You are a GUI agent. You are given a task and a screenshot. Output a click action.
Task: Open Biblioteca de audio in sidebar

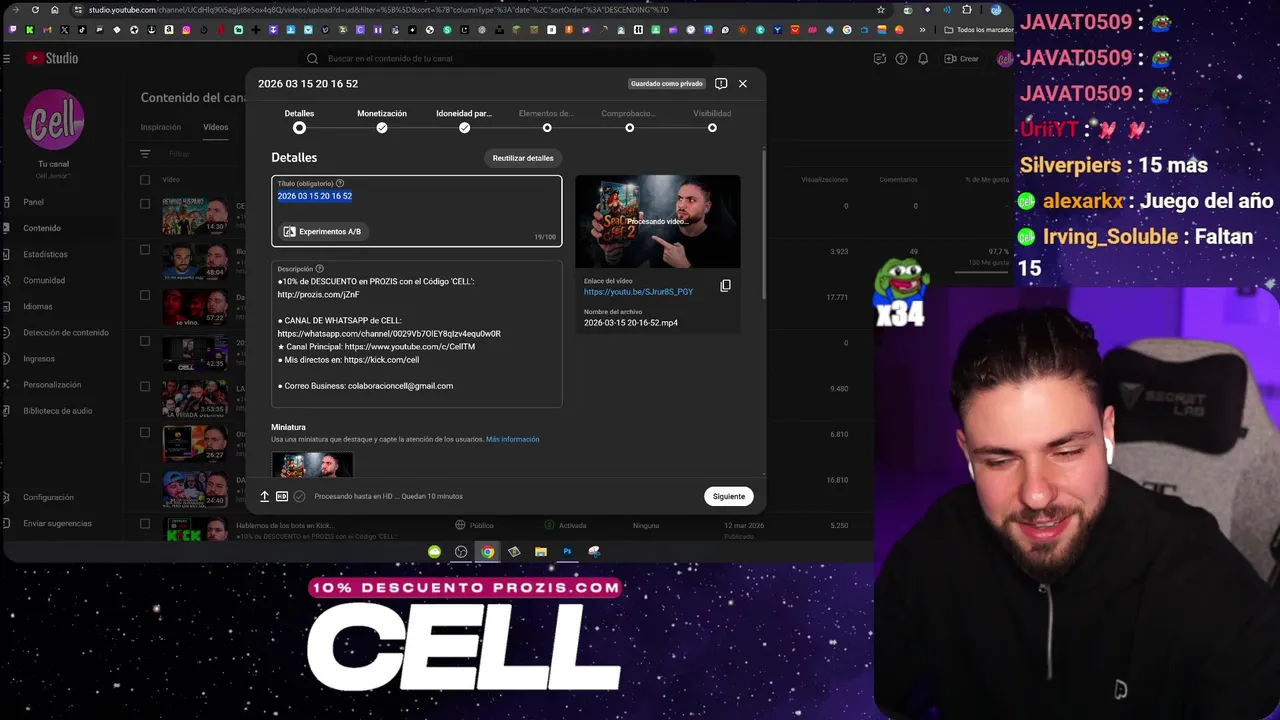[58, 410]
